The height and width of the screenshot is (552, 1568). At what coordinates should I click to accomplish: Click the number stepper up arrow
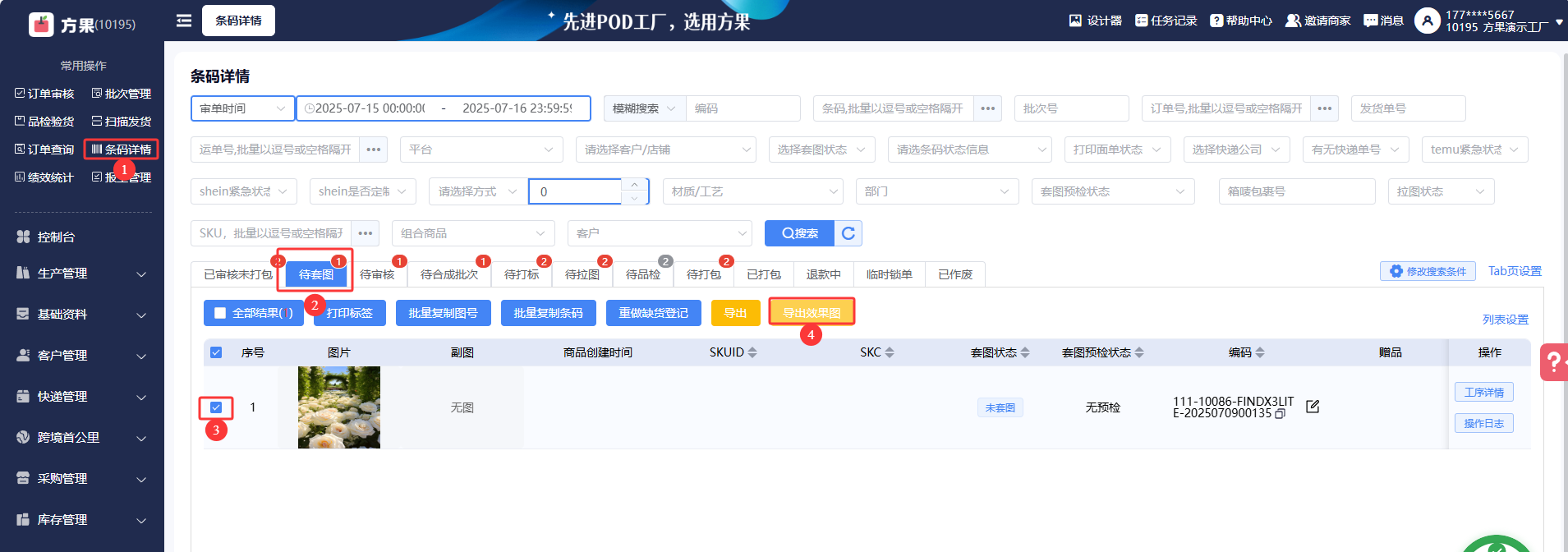(633, 185)
